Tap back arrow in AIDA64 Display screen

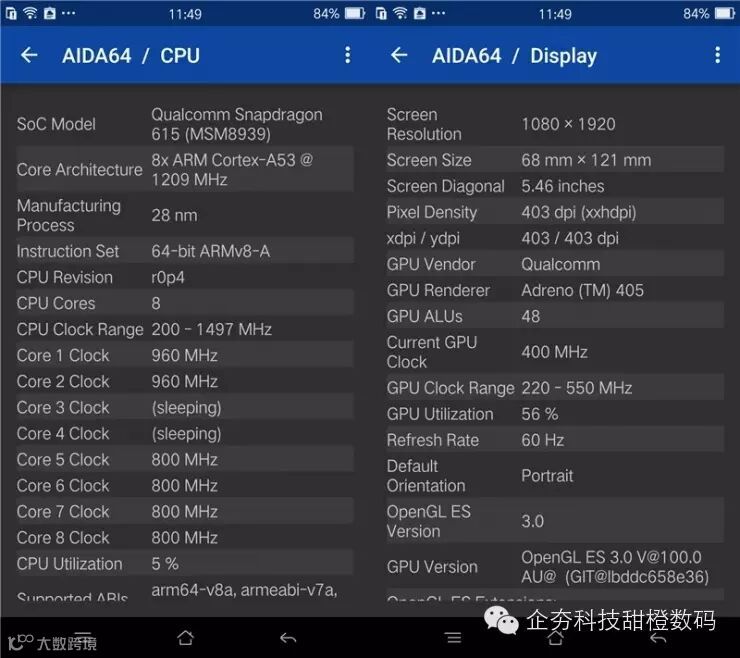tap(399, 55)
